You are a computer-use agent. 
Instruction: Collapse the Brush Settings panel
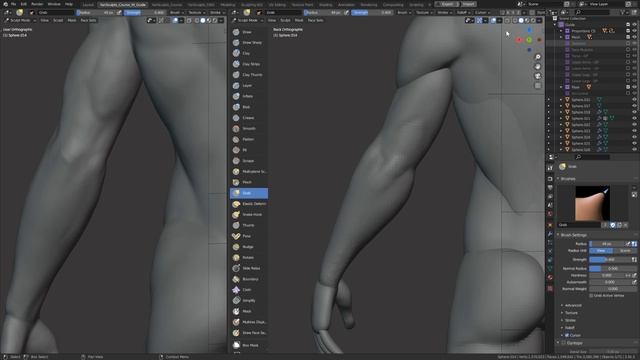click(x=573, y=235)
